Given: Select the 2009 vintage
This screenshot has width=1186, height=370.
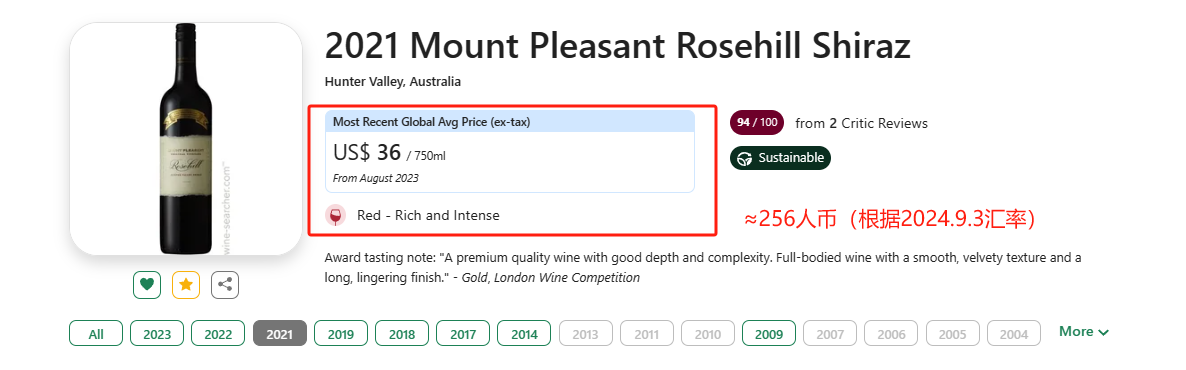Looking at the screenshot, I should click(x=769, y=334).
